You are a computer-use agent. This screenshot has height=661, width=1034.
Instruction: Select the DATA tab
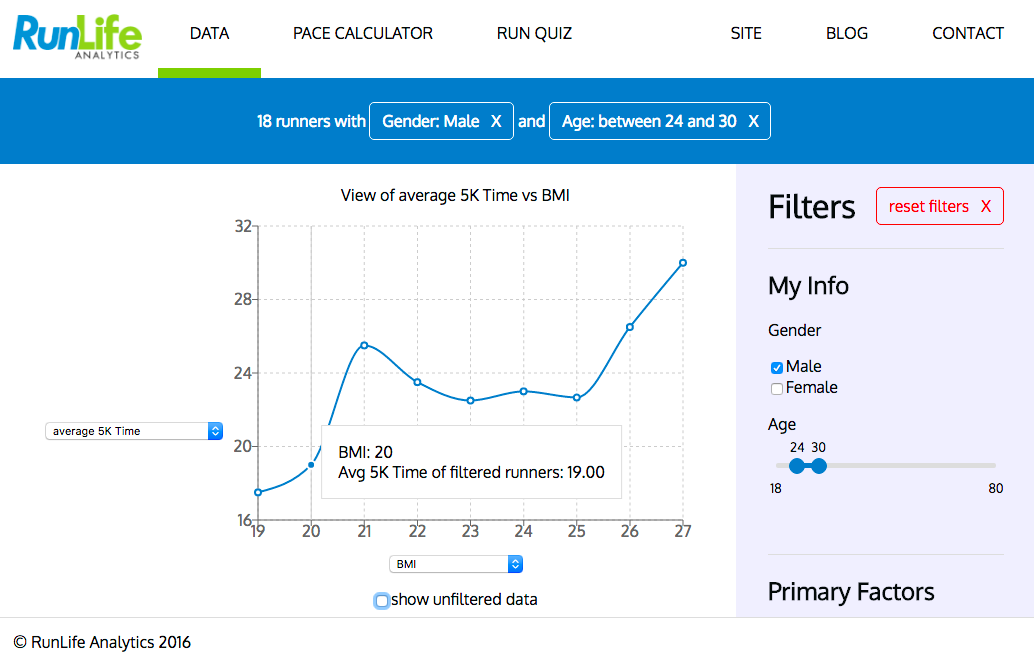point(209,34)
